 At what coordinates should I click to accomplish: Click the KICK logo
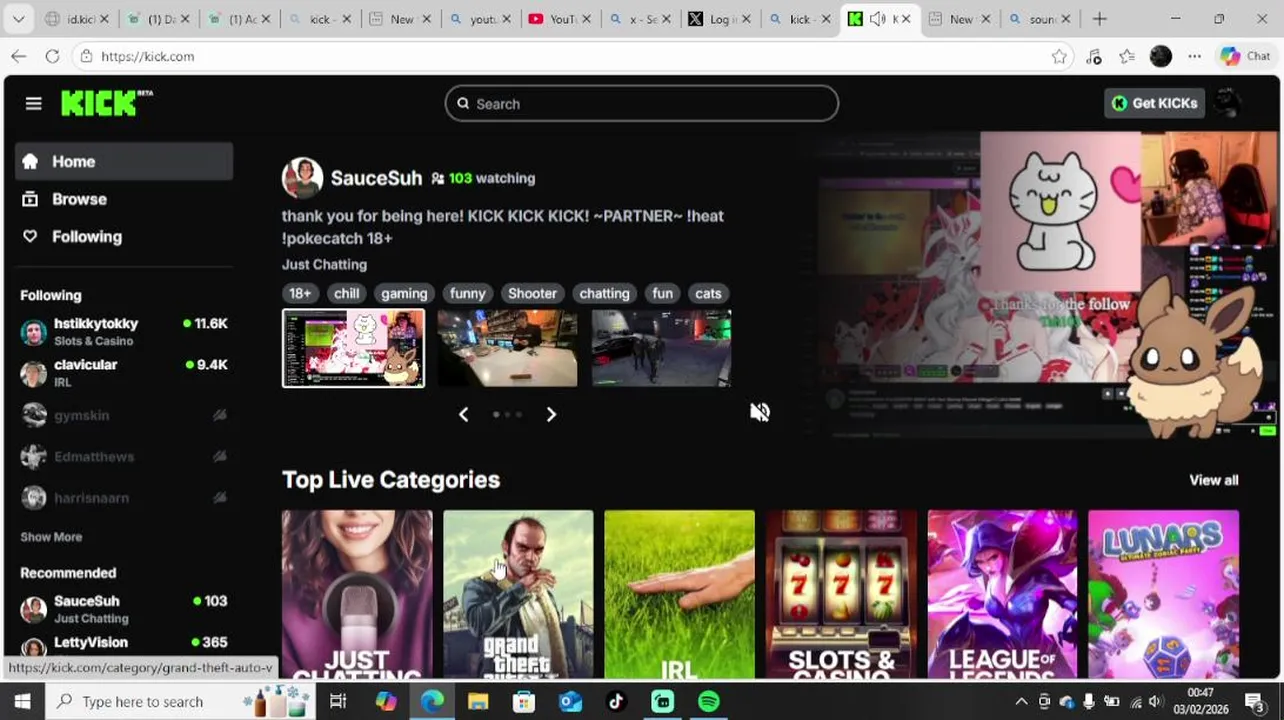click(106, 103)
